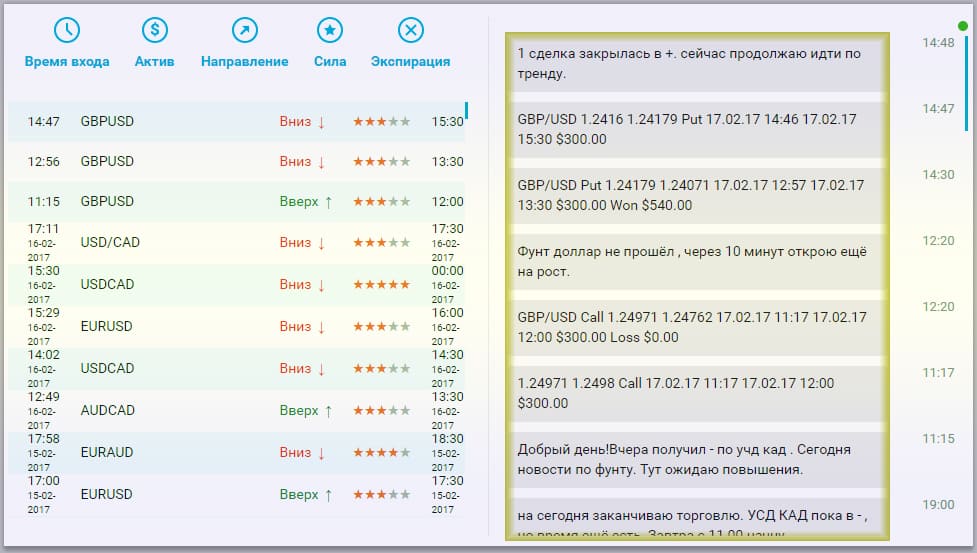Image resolution: width=977 pixels, height=553 pixels.
Task: Select the EURAUD signal asset name
Action: [x=107, y=453]
